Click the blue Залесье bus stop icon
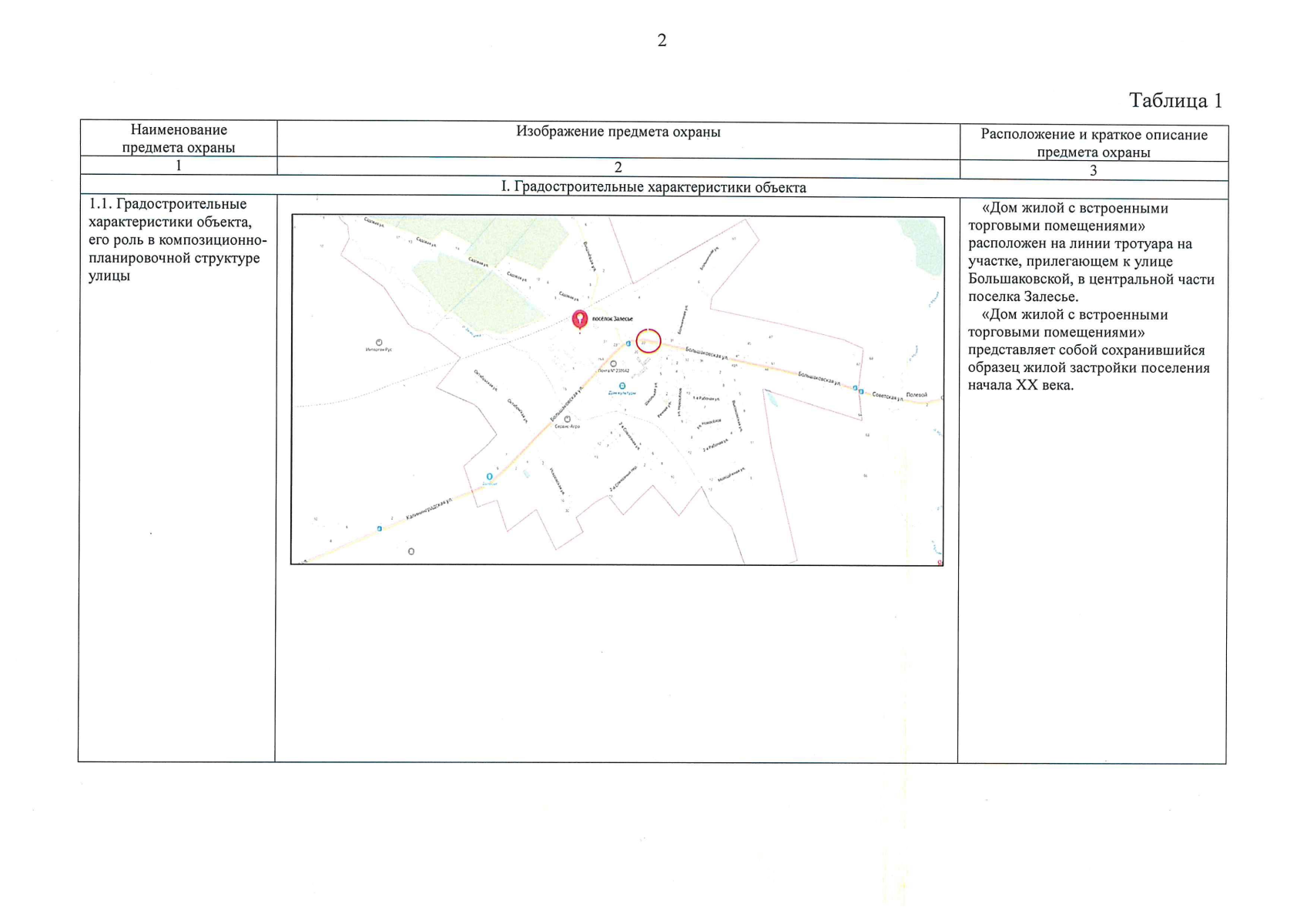This screenshot has height=924, width=1307. coord(489,477)
